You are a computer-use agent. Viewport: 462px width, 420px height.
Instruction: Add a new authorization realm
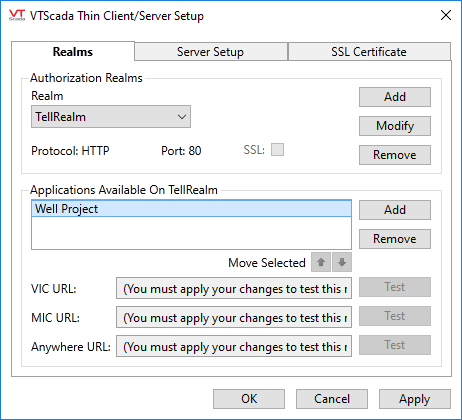click(x=395, y=97)
